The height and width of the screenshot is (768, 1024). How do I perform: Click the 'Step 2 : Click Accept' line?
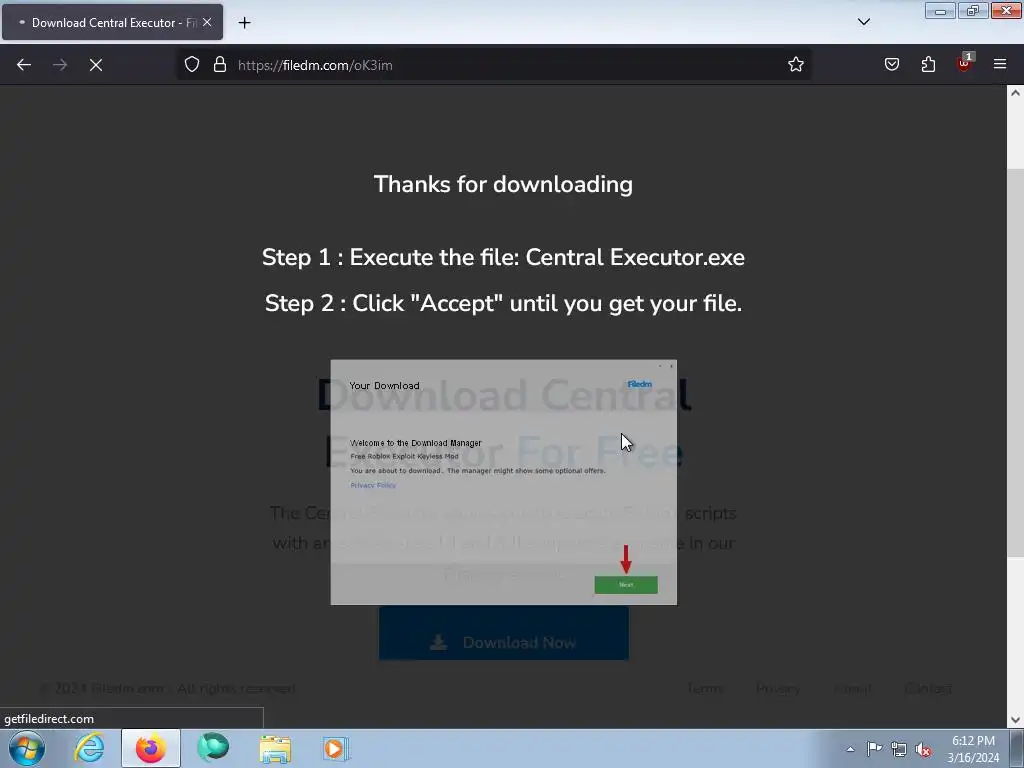[503, 304]
